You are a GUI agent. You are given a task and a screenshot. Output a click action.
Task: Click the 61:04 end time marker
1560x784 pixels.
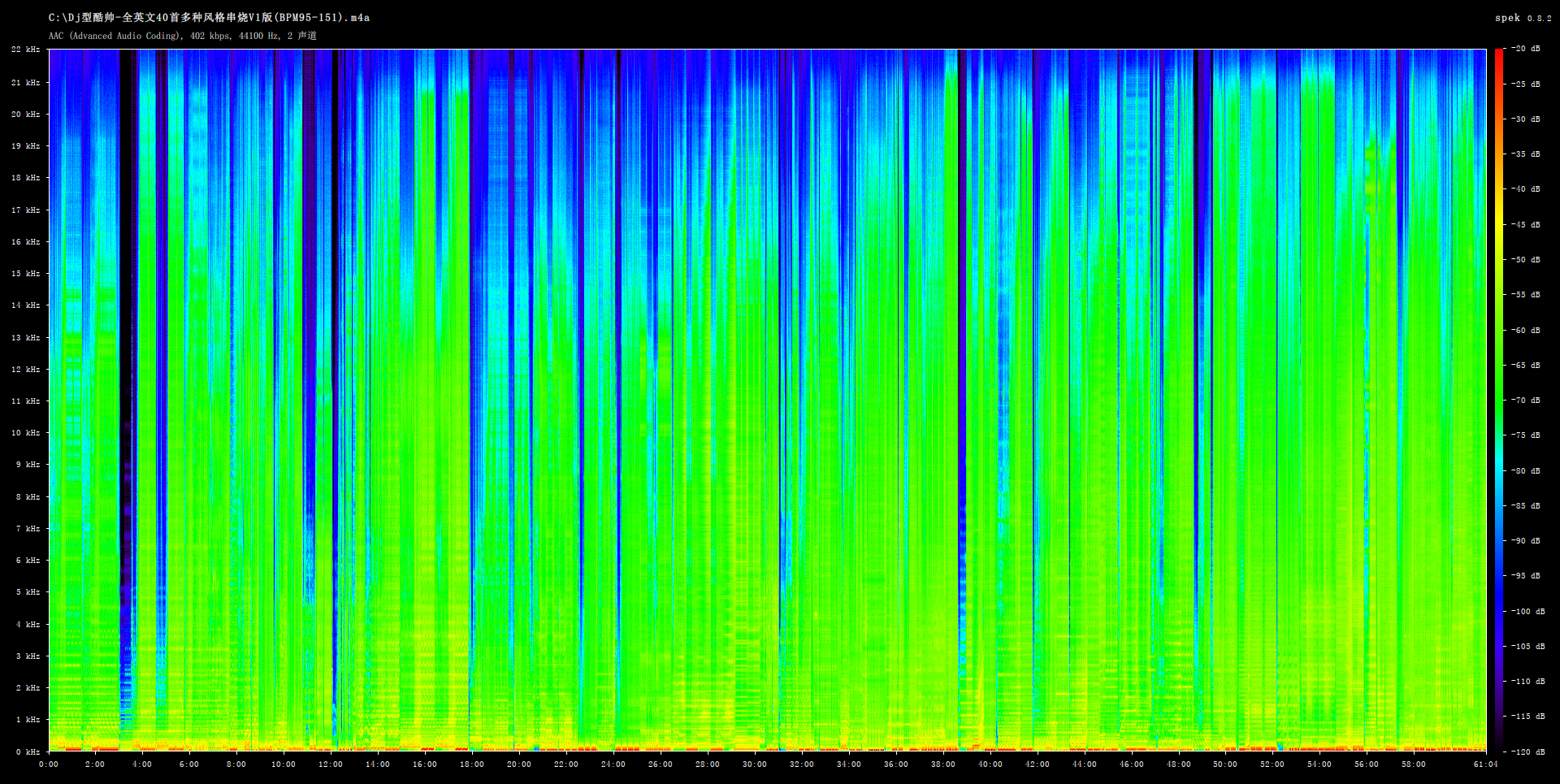tap(1486, 765)
